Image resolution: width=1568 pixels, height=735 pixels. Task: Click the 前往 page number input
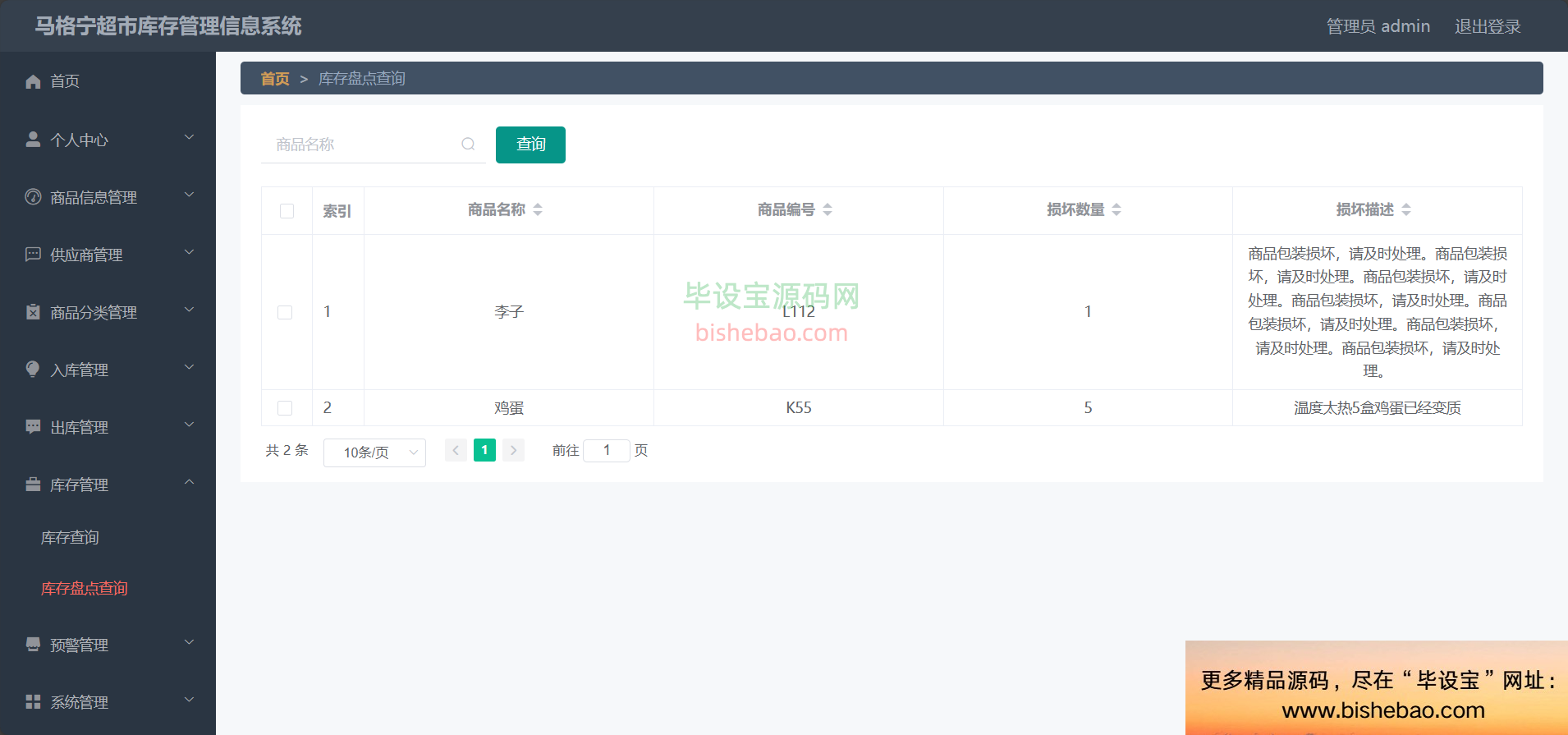pos(607,450)
